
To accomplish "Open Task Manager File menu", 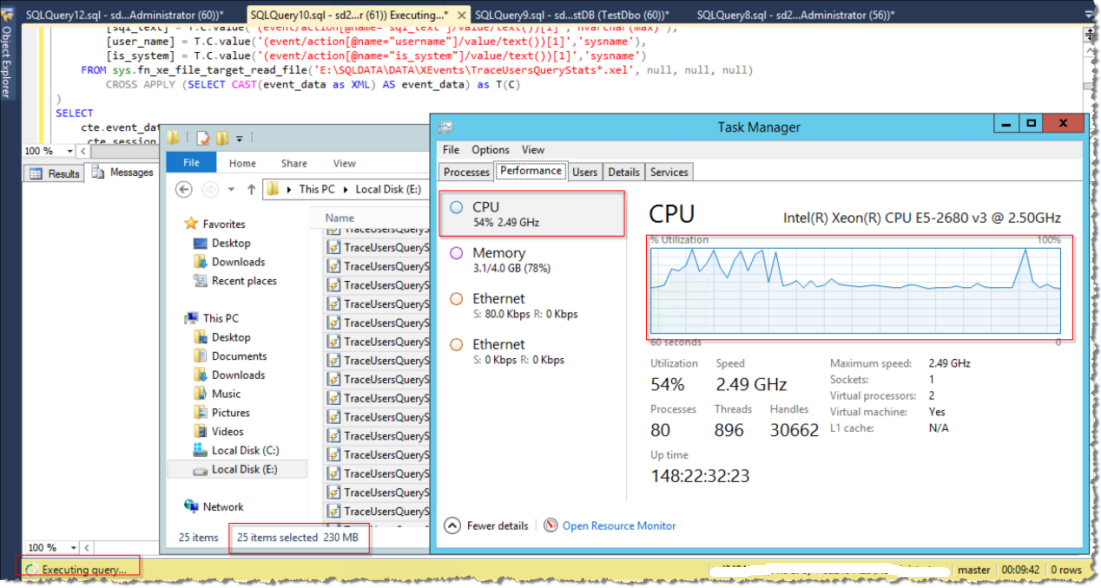I will pos(451,150).
